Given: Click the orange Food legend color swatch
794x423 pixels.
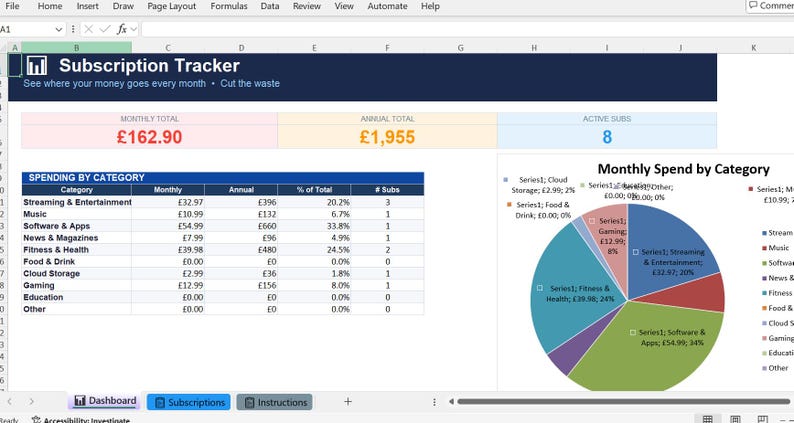Looking at the screenshot, I should [x=764, y=308].
